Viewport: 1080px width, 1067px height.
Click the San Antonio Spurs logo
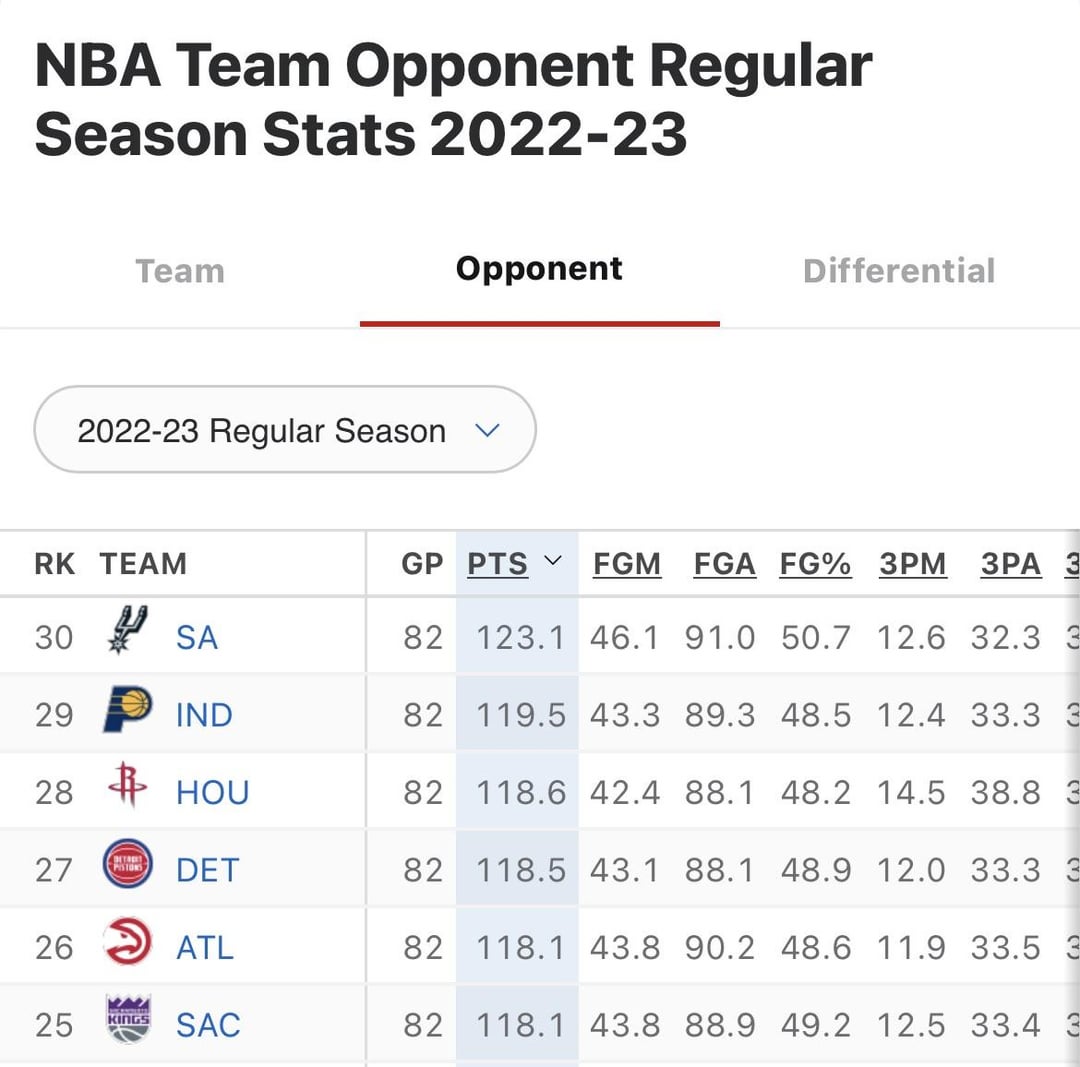(128, 632)
